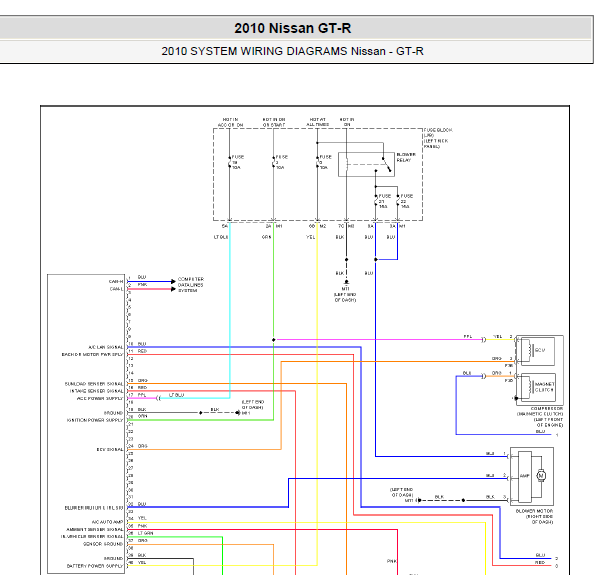The height and width of the screenshot is (575, 600).
Task: Click the 'PNK' label at pin 35
Action: pyautogui.click(x=142, y=526)
